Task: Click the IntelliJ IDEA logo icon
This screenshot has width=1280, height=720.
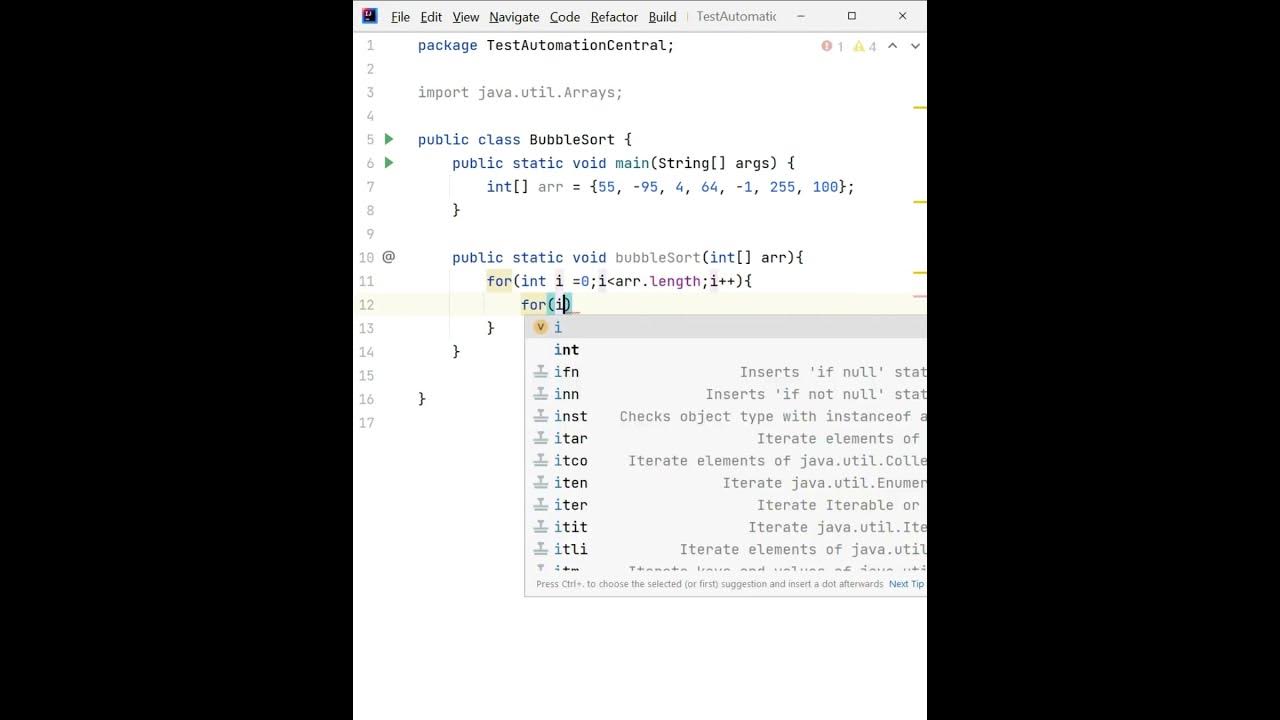Action: (369, 16)
